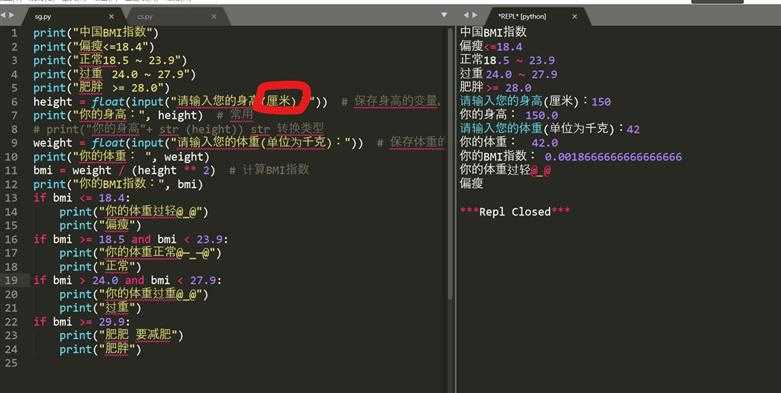Click REPL output '你的体重： 42.0'
This screenshot has width=781, height=393.
[x=509, y=143]
